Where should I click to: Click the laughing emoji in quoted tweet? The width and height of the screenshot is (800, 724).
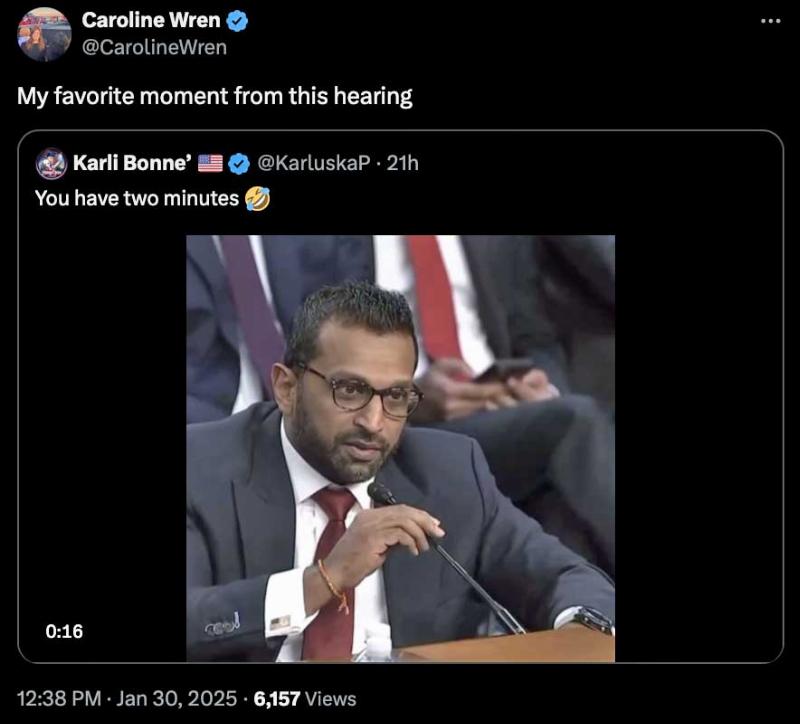tap(257, 198)
